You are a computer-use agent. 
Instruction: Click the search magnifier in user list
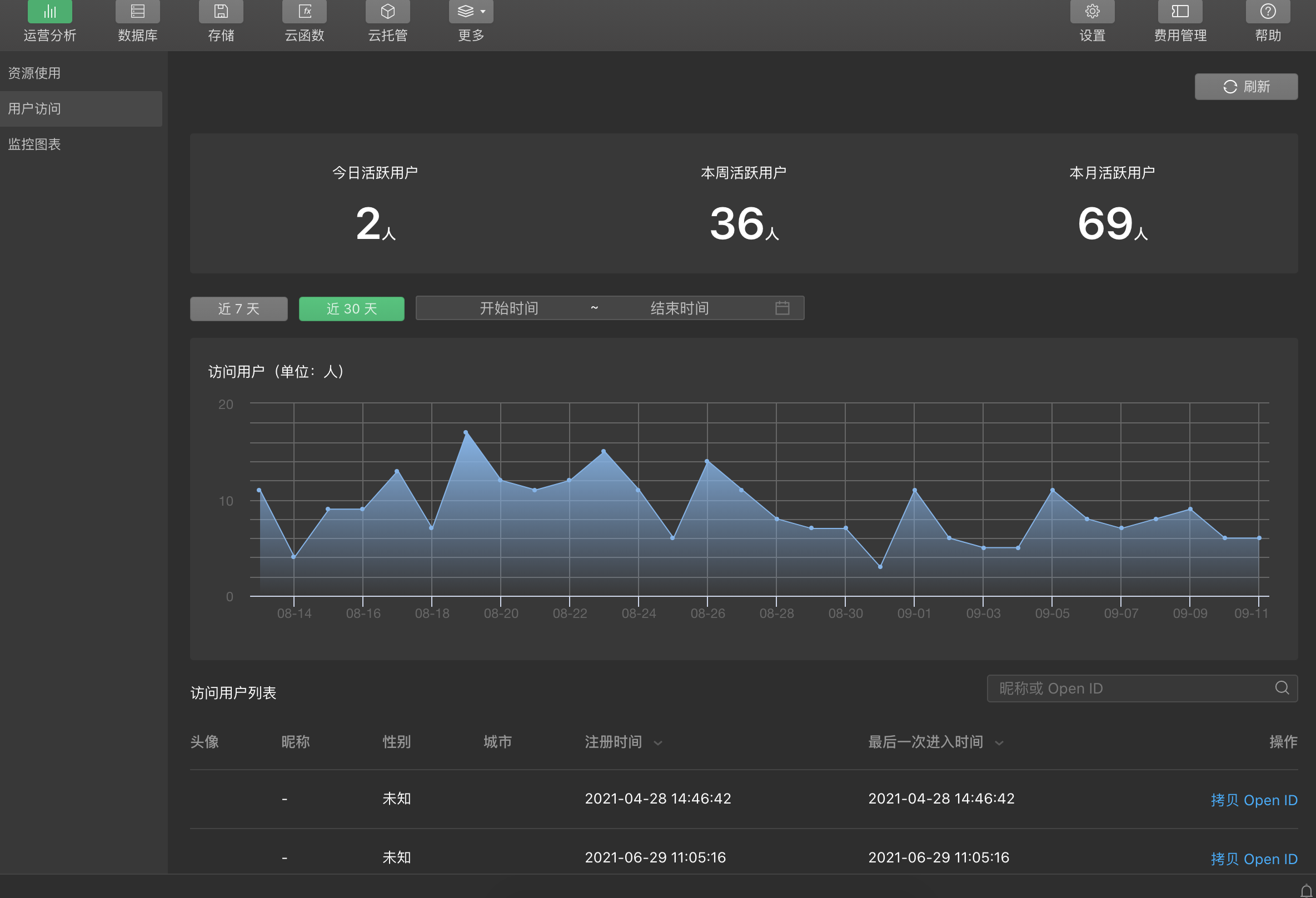pos(1282,688)
